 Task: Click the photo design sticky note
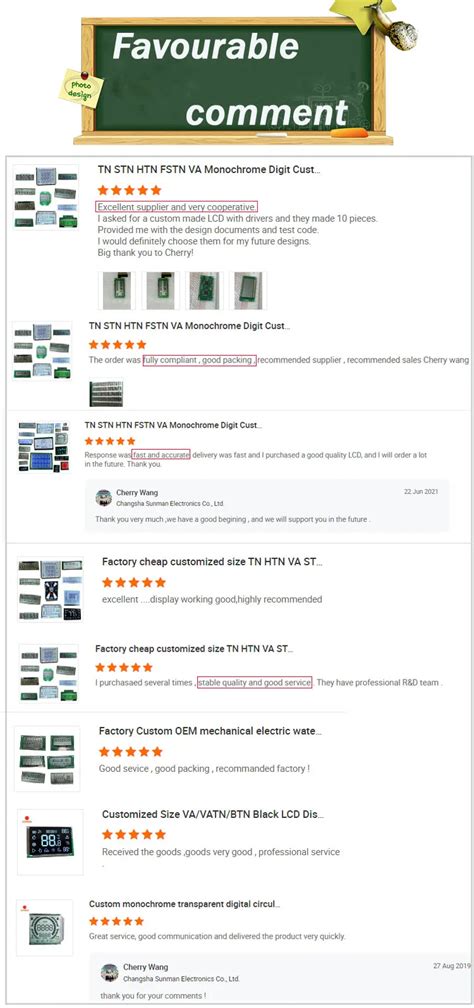coord(81,89)
